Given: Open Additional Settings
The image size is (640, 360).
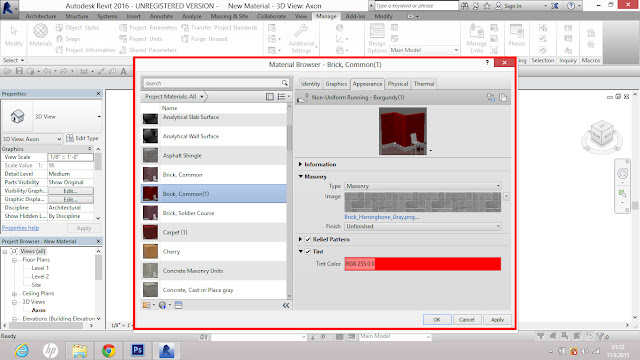Looking at the screenshot, I should [x=301, y=39].
